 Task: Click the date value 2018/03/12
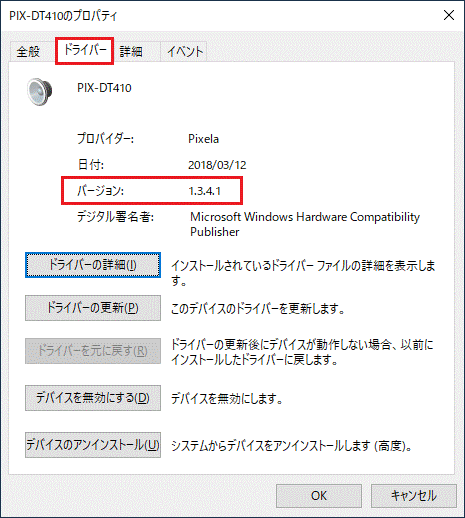point(217,165)
